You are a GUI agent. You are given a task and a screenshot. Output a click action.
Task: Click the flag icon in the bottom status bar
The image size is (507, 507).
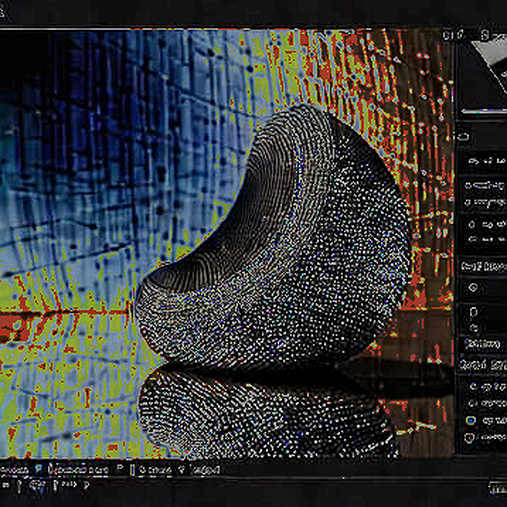pos(120,468)
